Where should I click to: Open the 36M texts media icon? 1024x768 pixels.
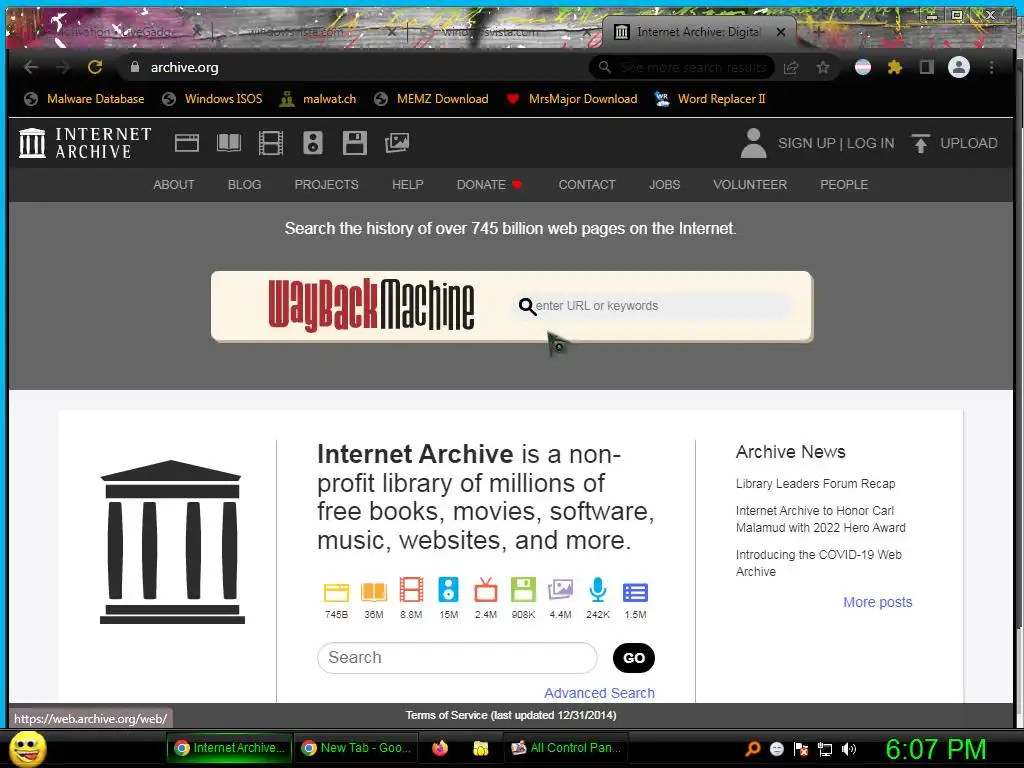374,592
